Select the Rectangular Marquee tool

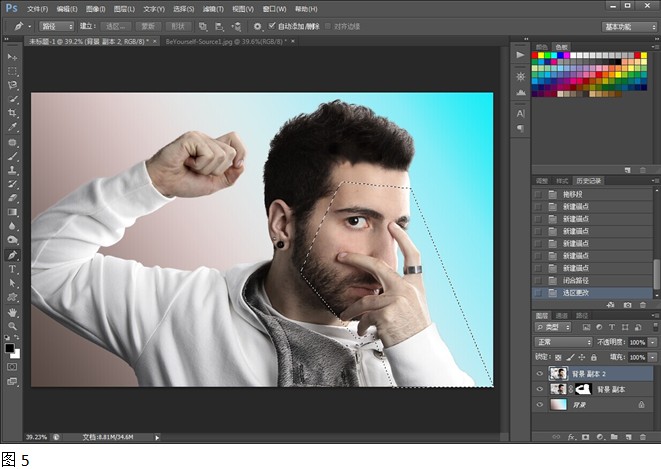pos(12,71)
